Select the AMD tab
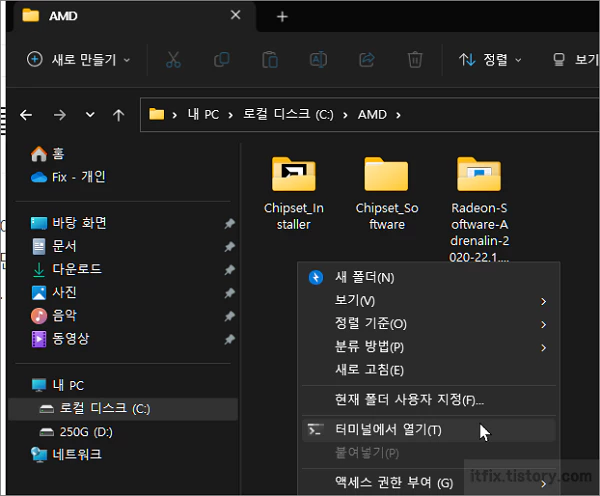Viewport: 600px width, 496px height. (x=135, y=16)
